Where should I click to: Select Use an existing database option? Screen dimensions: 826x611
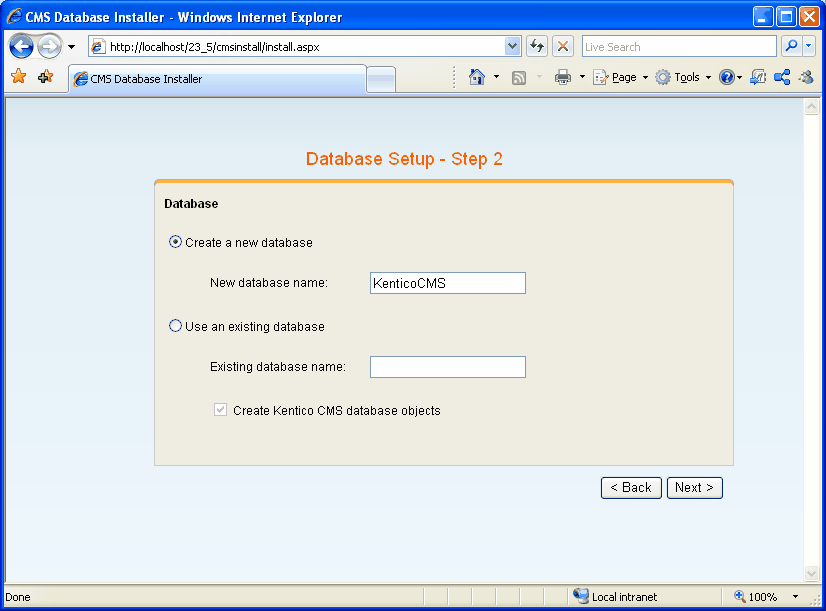pyautogui.click(x=175, y=326)
